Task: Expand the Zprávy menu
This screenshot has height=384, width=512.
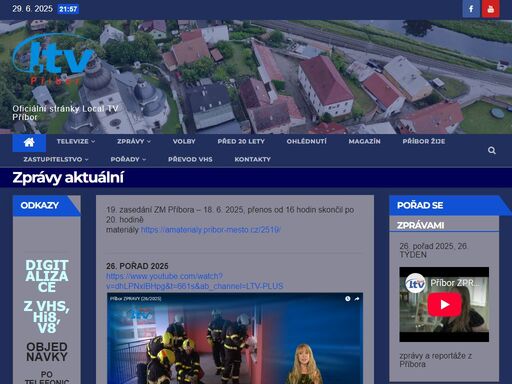Action: point(134,141)
